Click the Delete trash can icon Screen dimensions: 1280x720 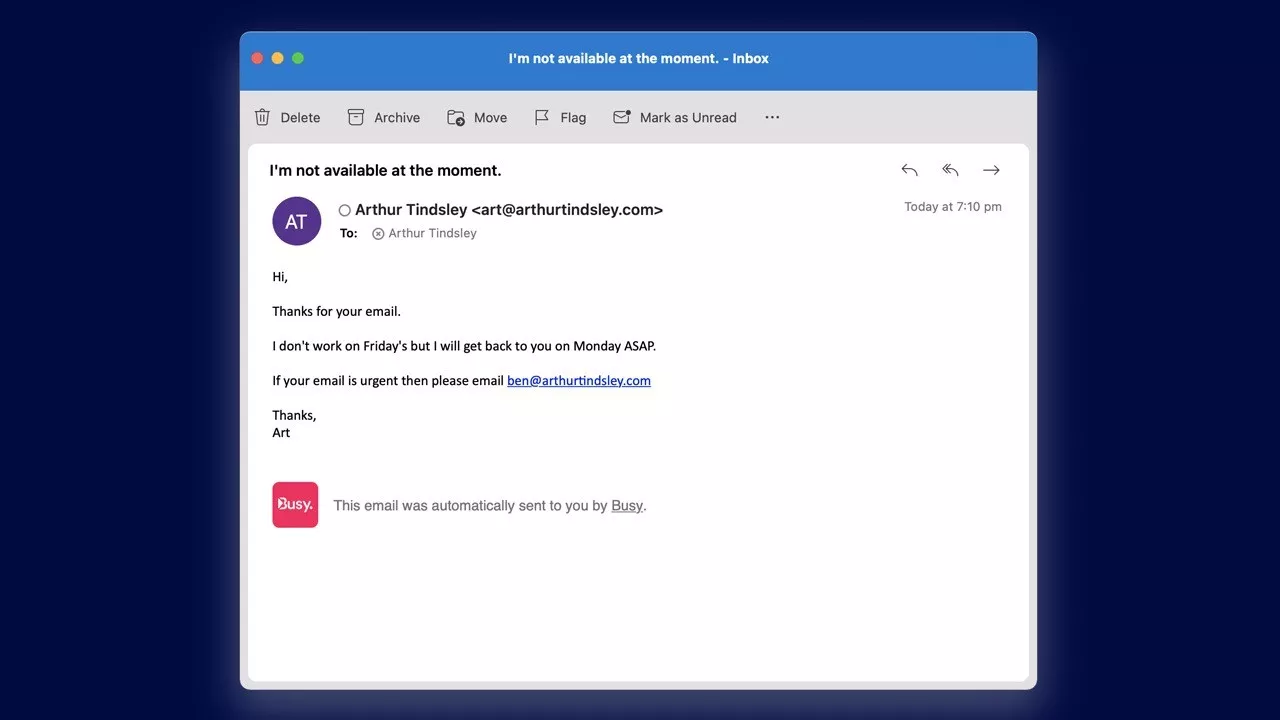pyautogui.click(x=262, y=117)
